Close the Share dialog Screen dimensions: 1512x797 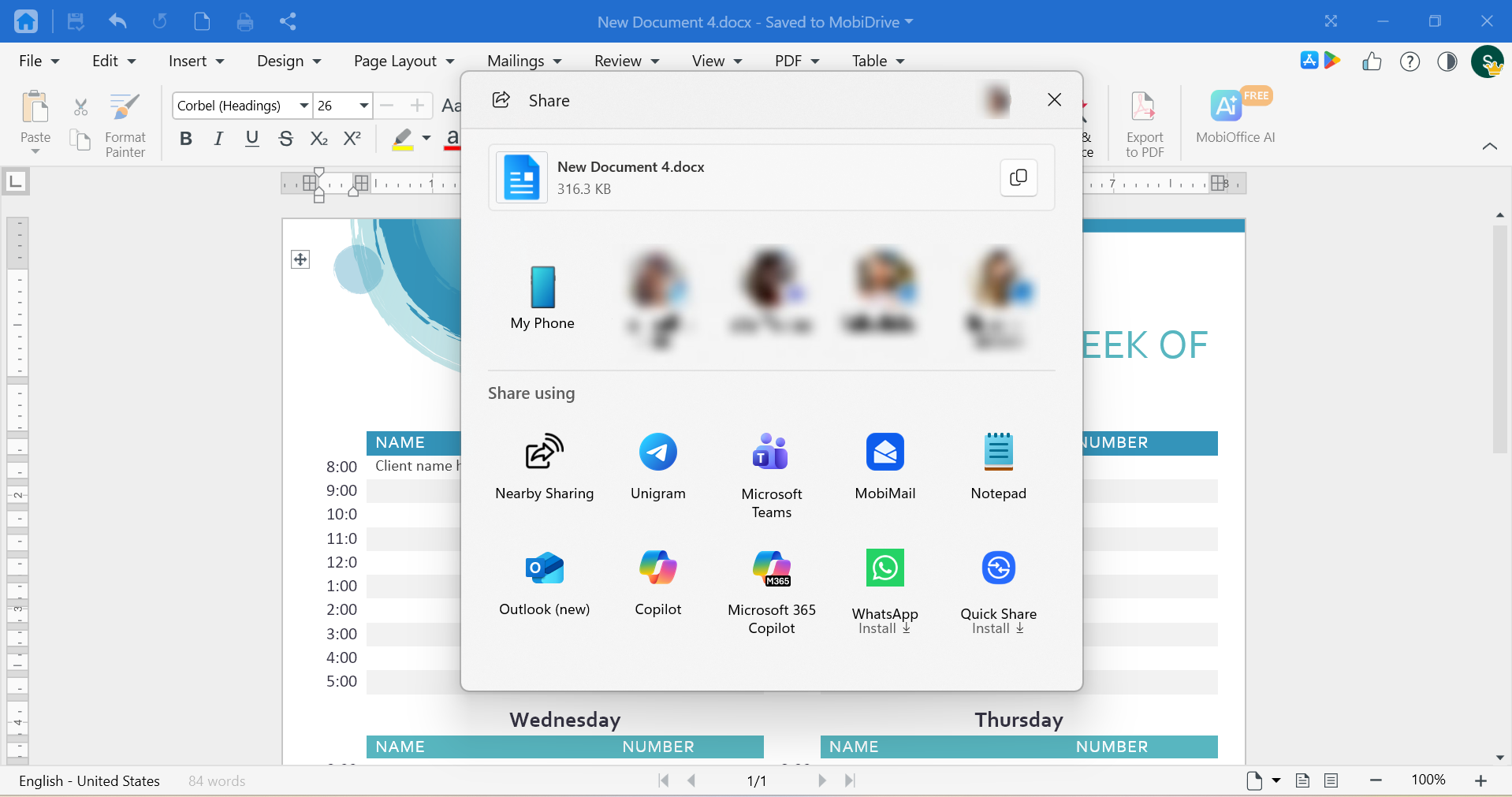click(x=1055, y=99)
